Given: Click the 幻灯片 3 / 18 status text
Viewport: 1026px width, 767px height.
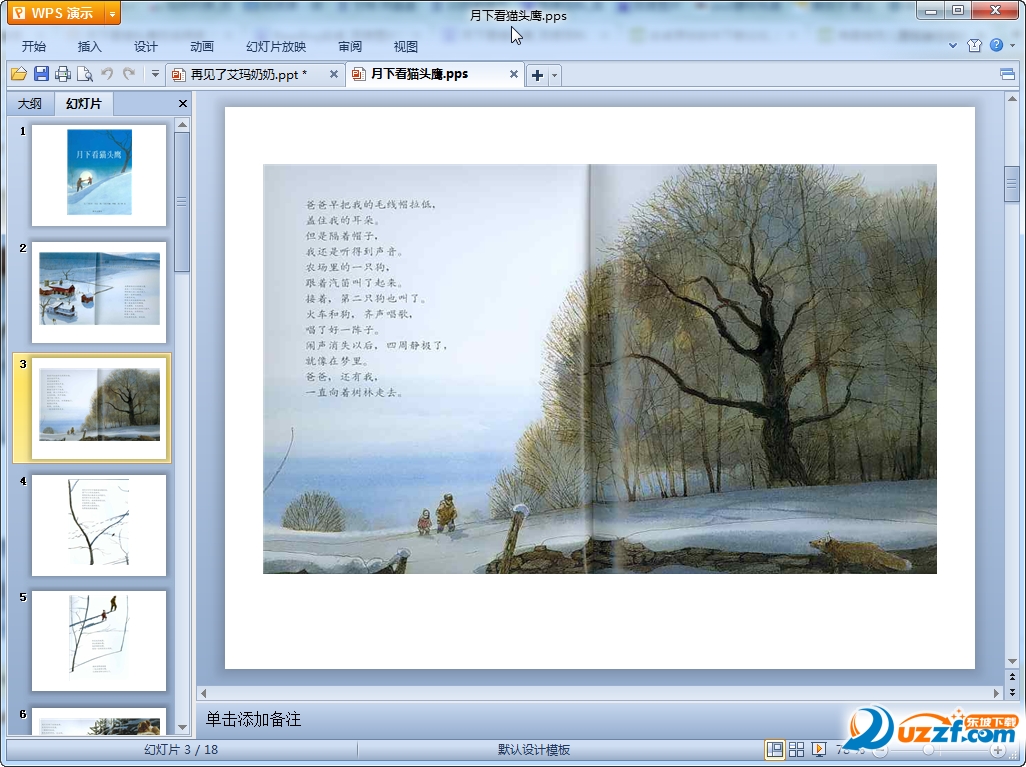Looking at the screenshot, I should point(181,749).
